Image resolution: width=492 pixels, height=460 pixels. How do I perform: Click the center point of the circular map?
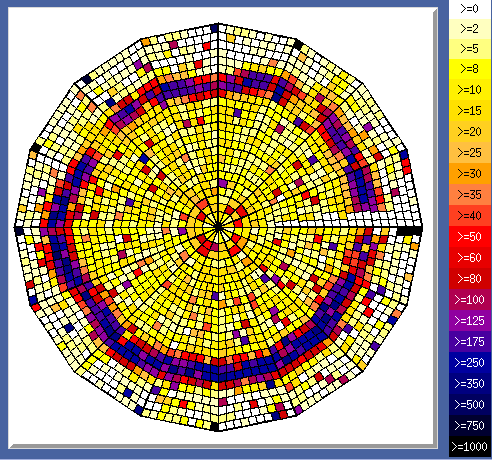click(218, 228)
